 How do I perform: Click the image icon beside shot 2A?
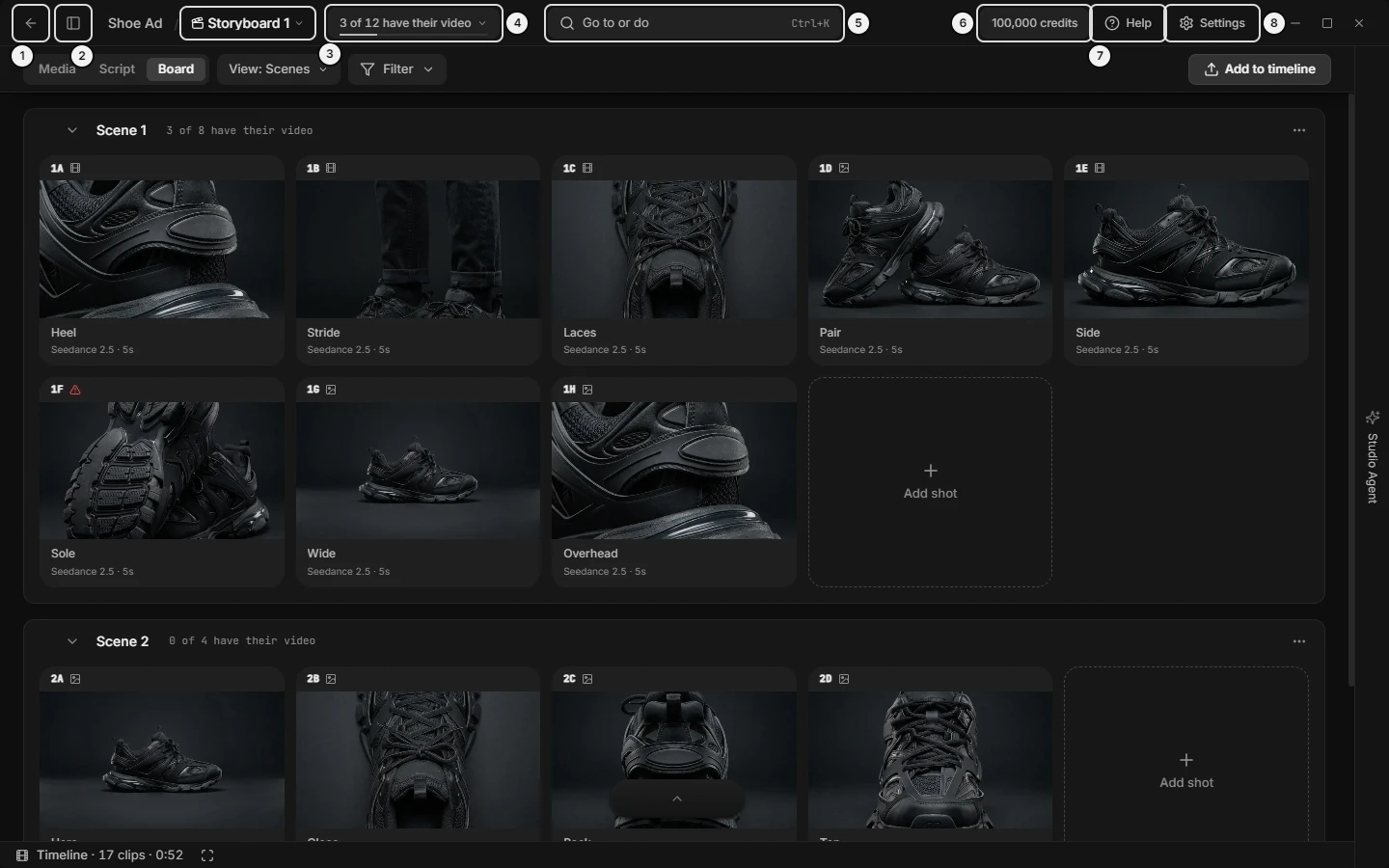point(75,679)
